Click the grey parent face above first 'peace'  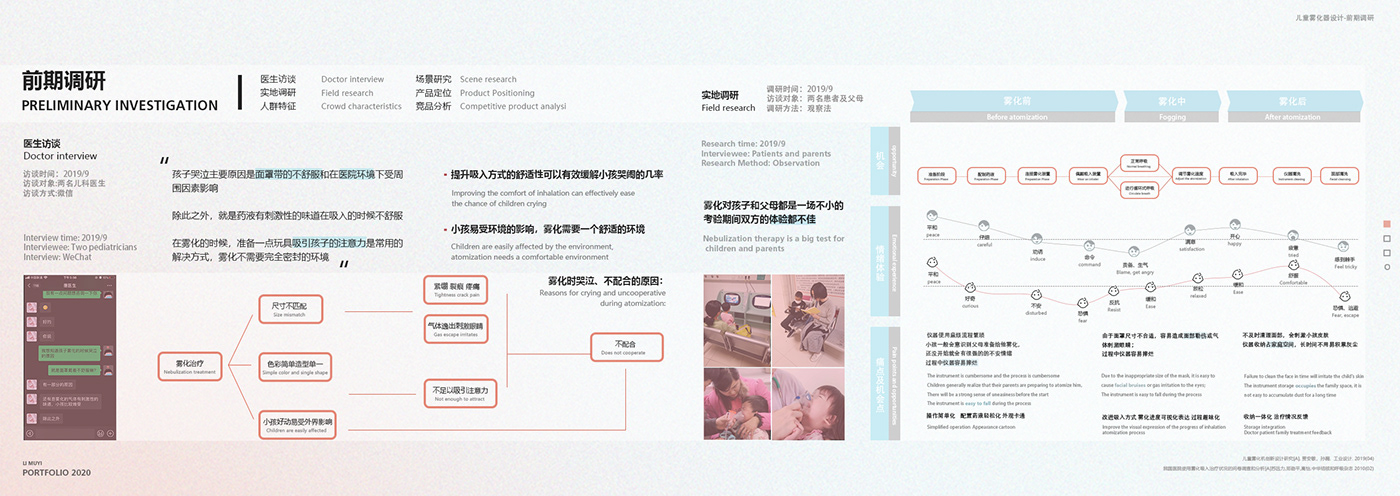coord(932,215)
